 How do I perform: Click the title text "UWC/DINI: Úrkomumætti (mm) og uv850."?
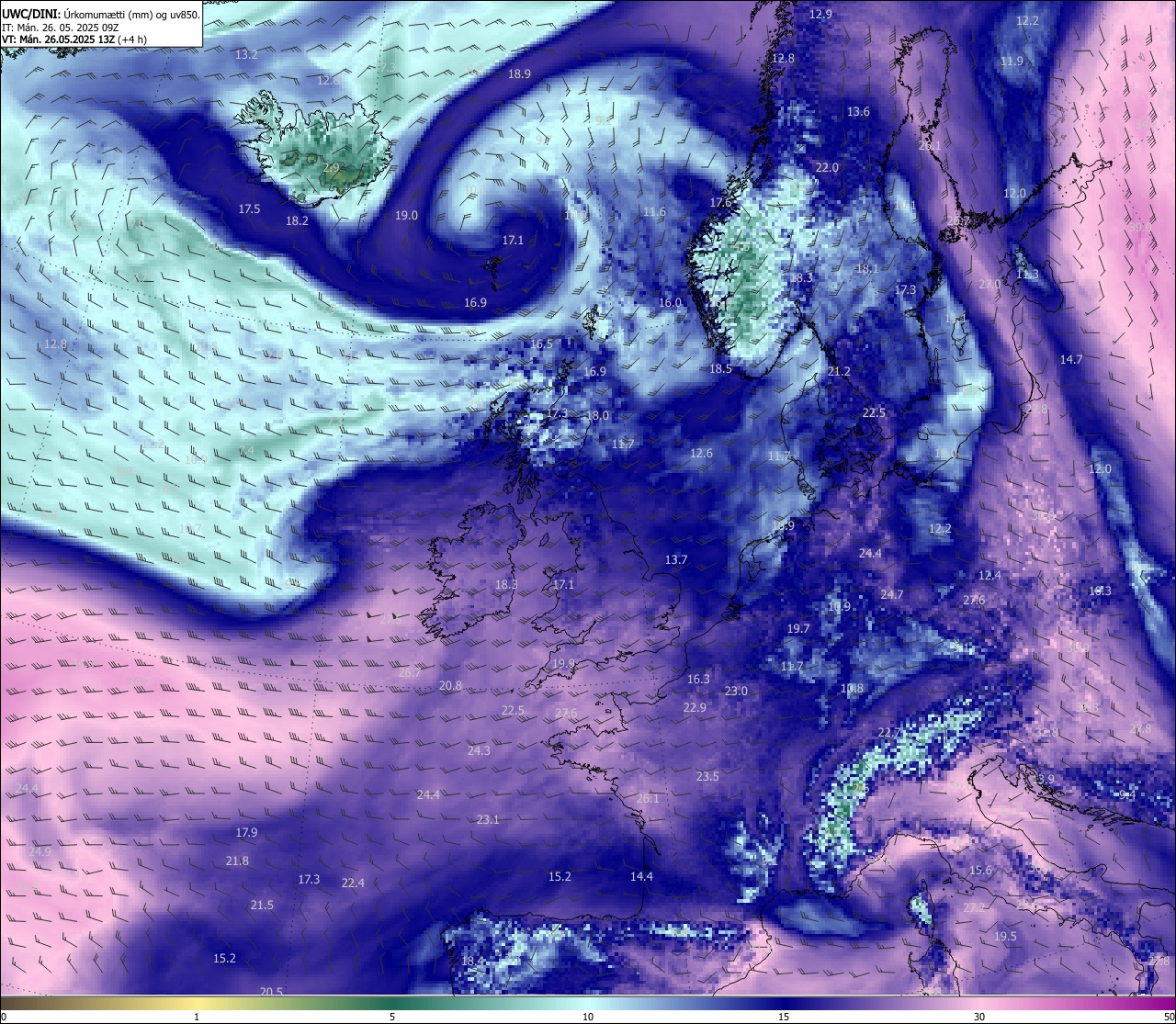coord(101,14)
